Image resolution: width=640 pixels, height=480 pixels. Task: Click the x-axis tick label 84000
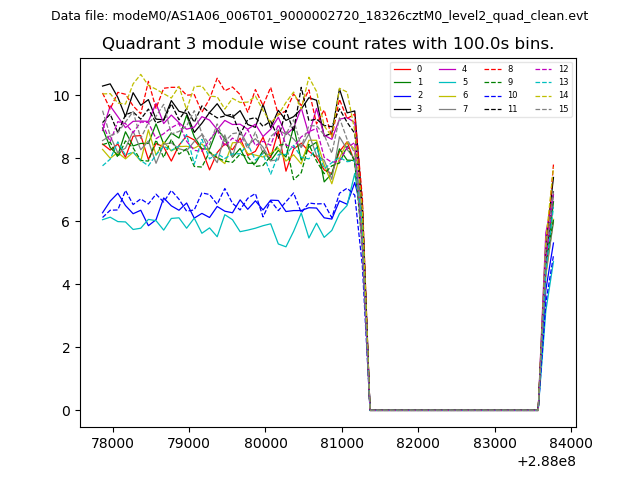571,443
